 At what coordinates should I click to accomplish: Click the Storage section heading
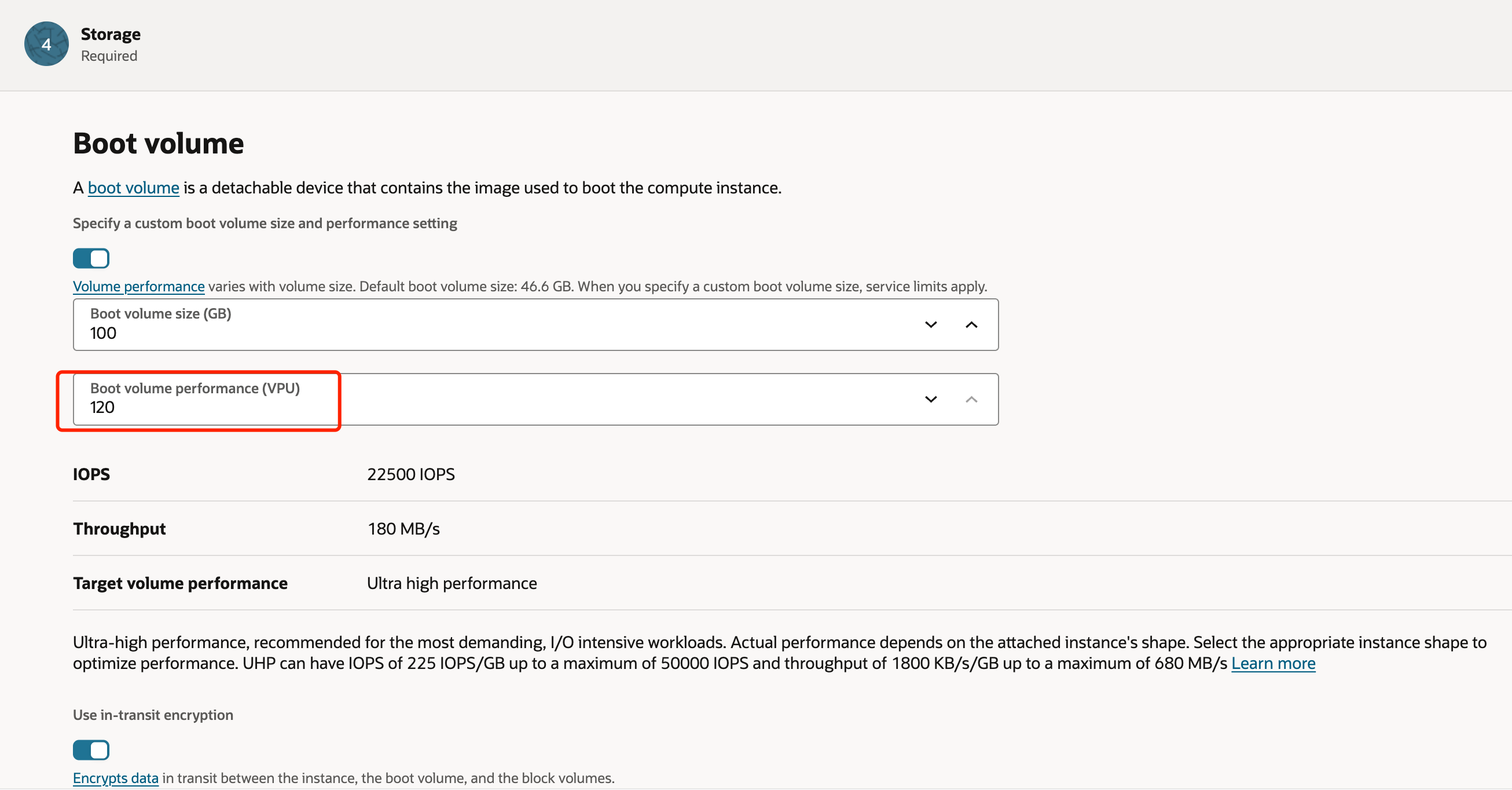[x=111, y=34]
